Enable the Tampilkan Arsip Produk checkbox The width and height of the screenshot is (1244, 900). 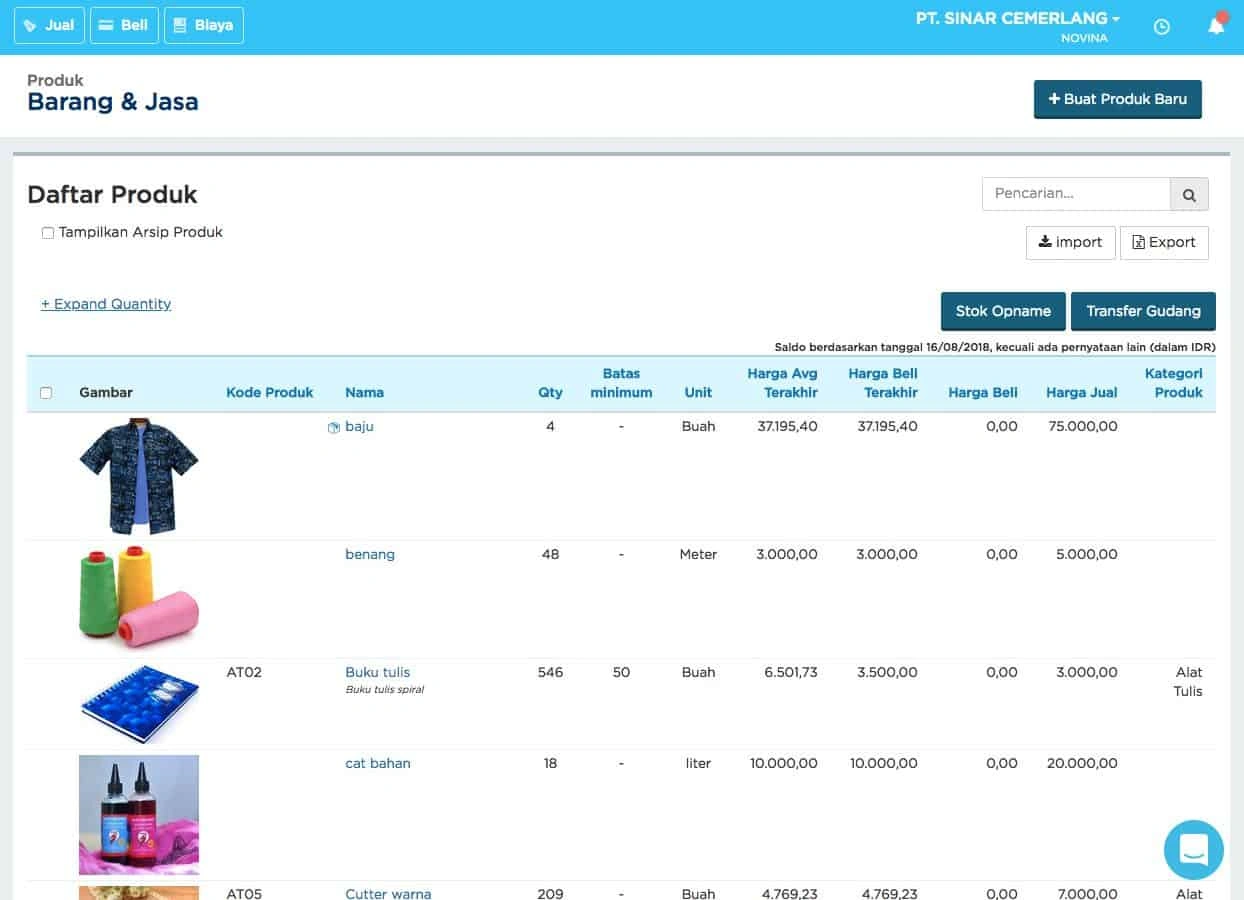click(x=47, y=231)
